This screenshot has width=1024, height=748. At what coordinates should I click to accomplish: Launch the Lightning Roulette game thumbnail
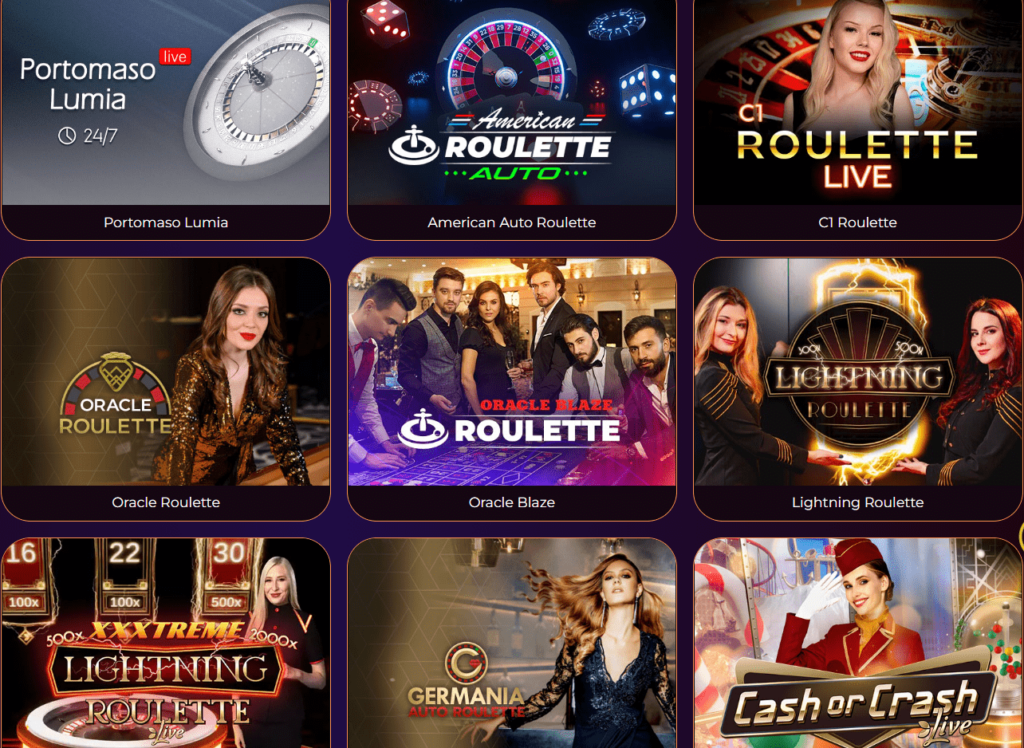pyautogui.click(x=857, y=372)
